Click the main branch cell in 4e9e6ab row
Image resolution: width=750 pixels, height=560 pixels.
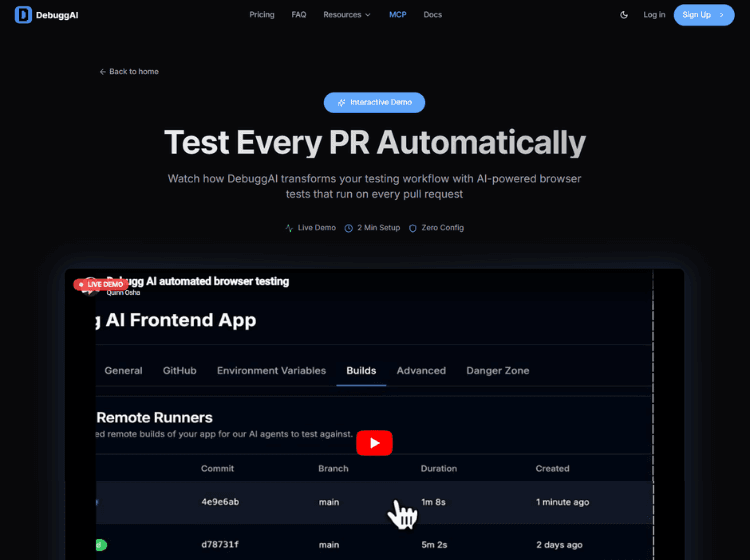pos(329,502)
